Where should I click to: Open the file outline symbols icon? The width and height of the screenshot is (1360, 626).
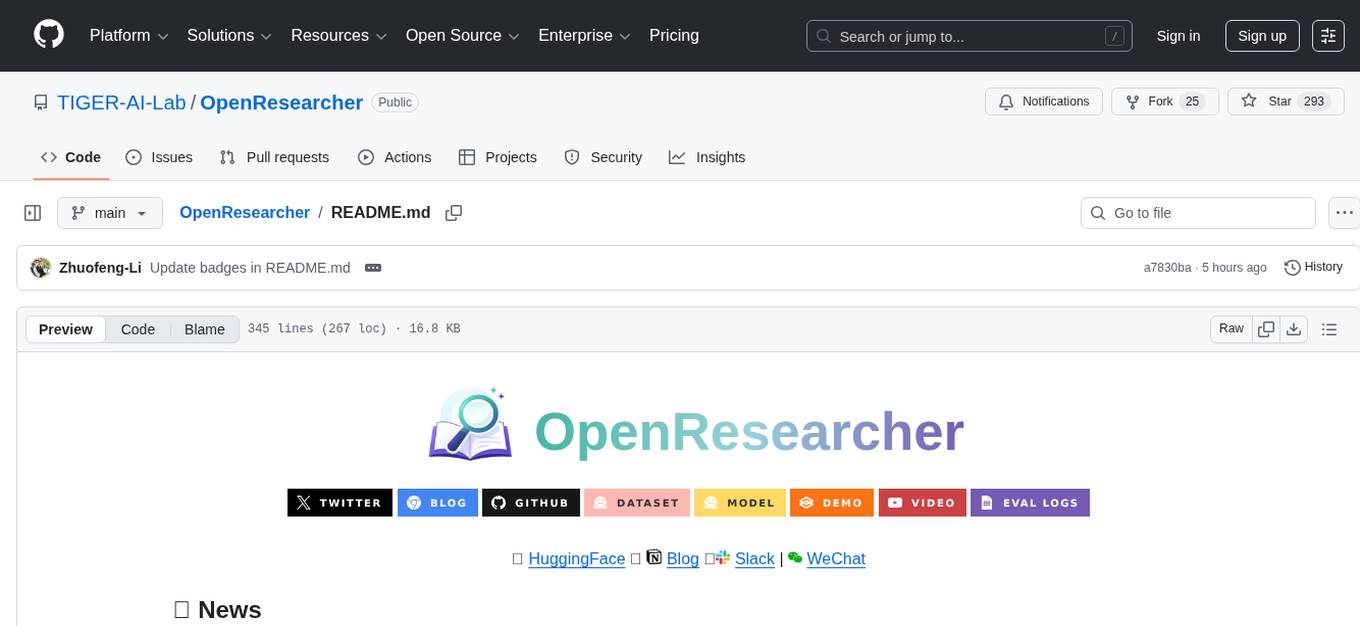coord(1330,328)
